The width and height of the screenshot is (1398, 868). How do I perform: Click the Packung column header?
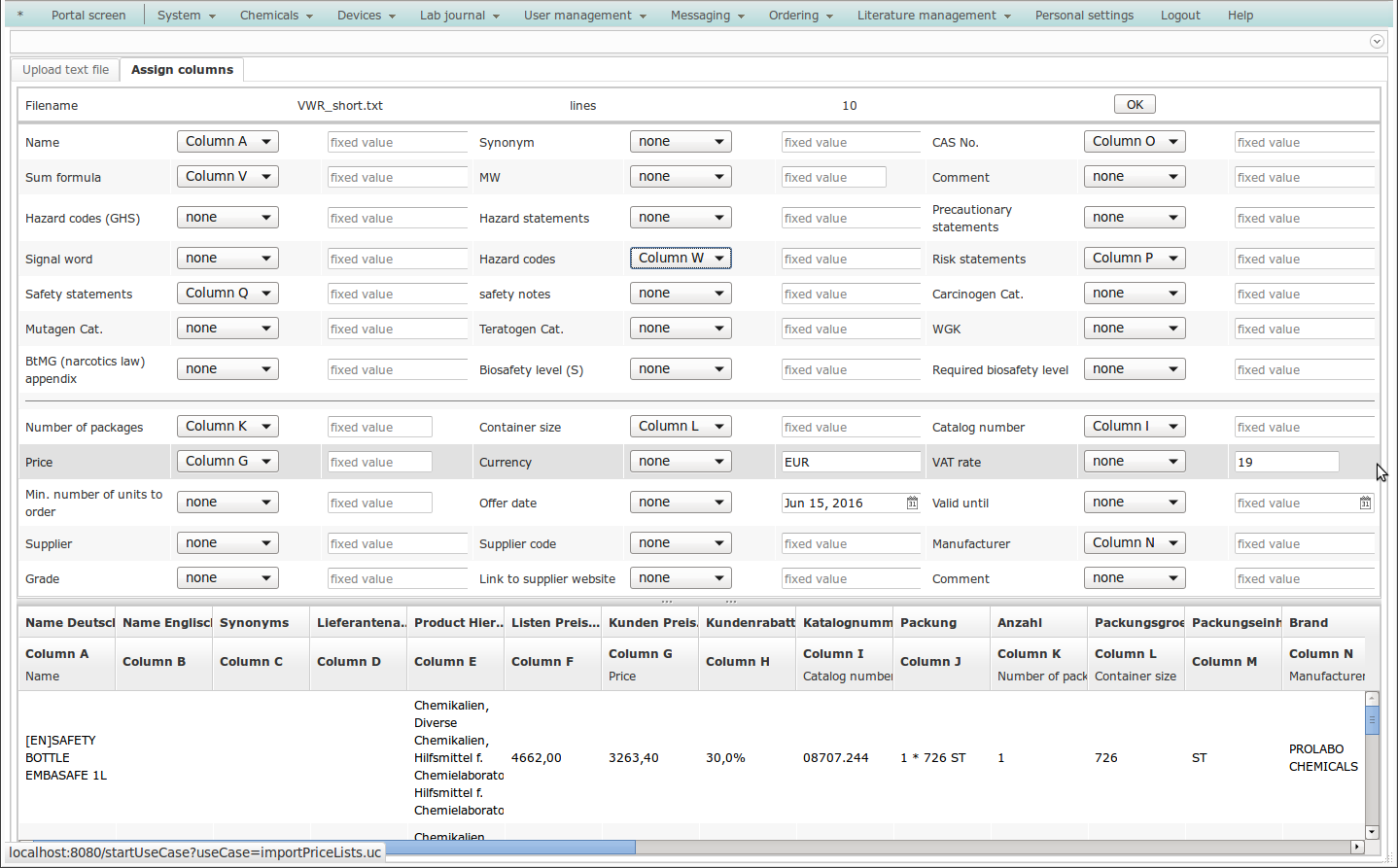(x=942, y=622)
